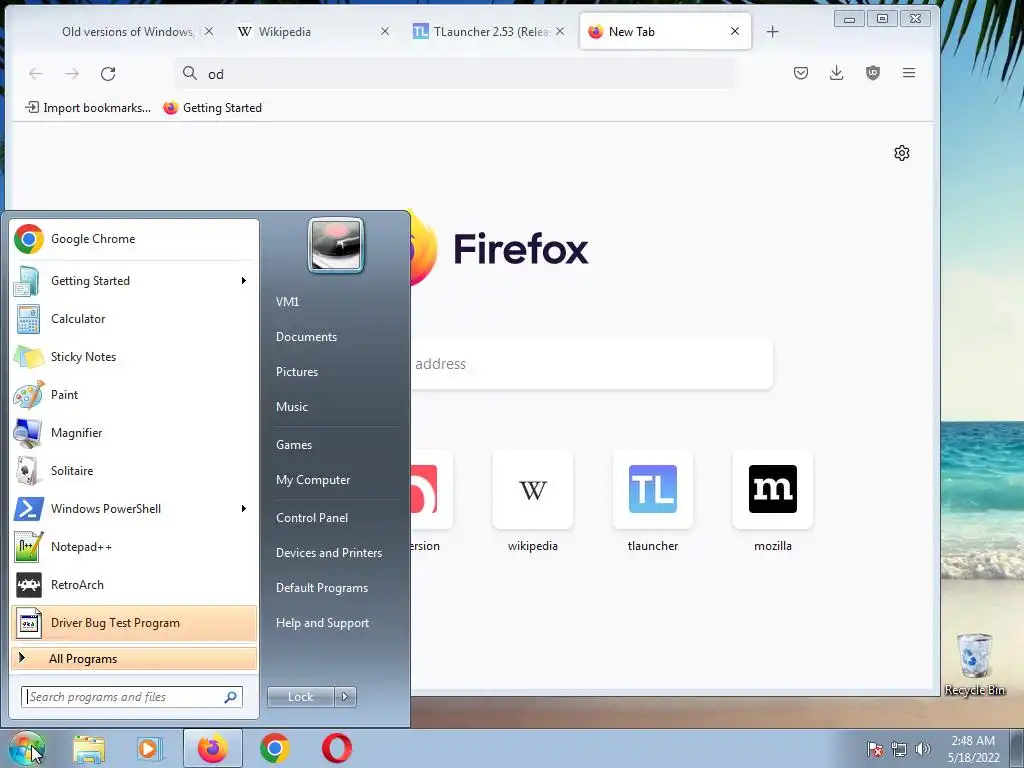Open a new Firefox tab
1024x768 pixels.
point(773,31)
